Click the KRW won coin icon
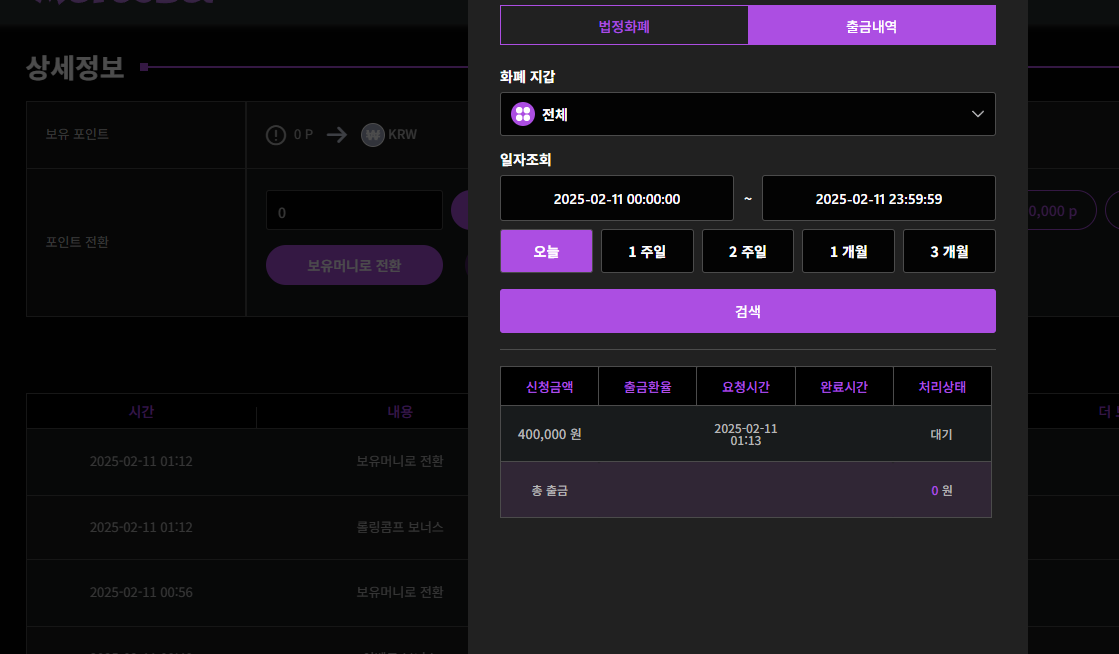The height and width of the screenshot is (654, 1119). (x=373, y=135)
